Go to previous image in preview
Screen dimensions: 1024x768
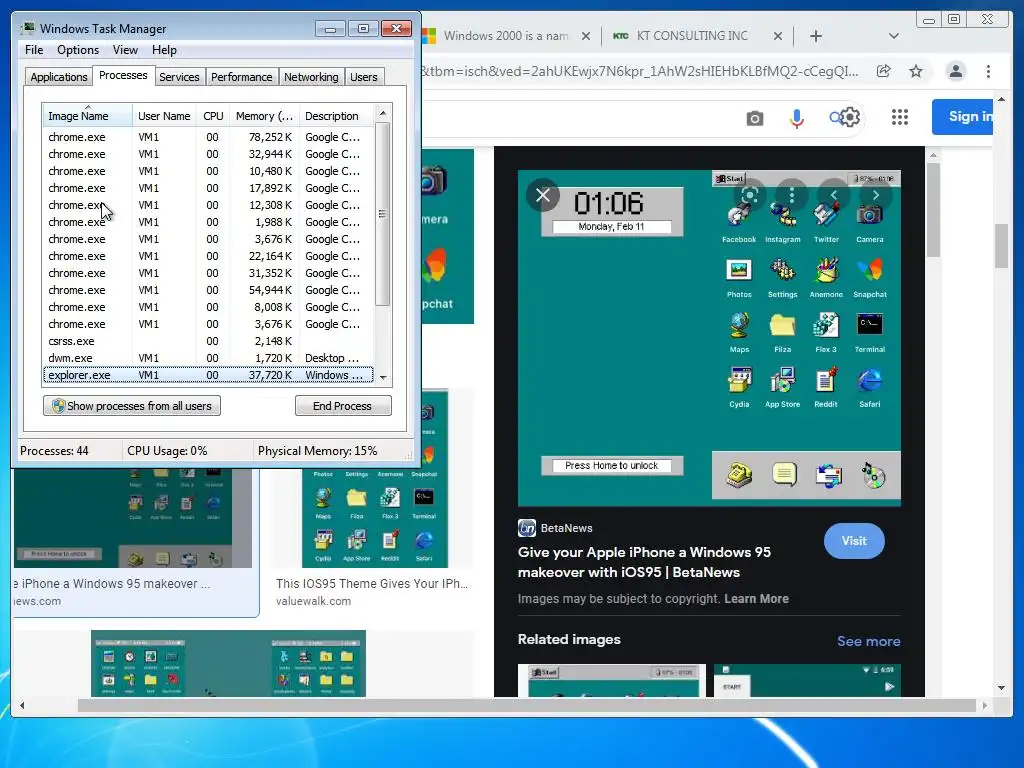click(833, 195)
